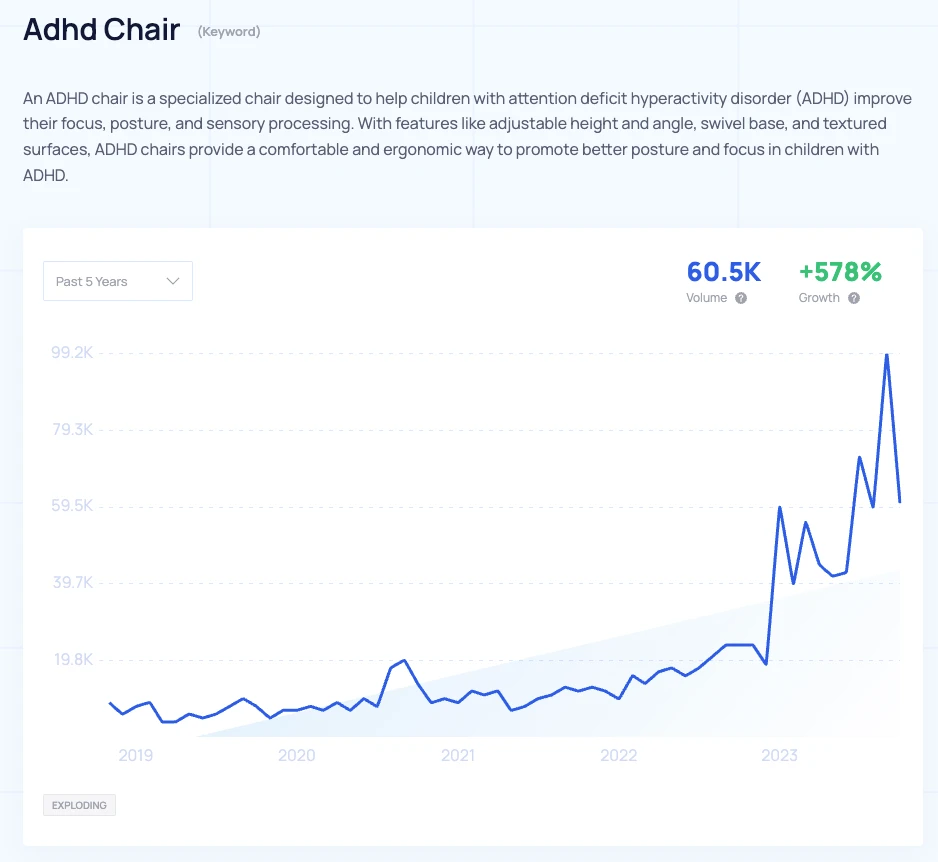
Task: Click the 59.5K y-axis label
Action: click(72, 506)
